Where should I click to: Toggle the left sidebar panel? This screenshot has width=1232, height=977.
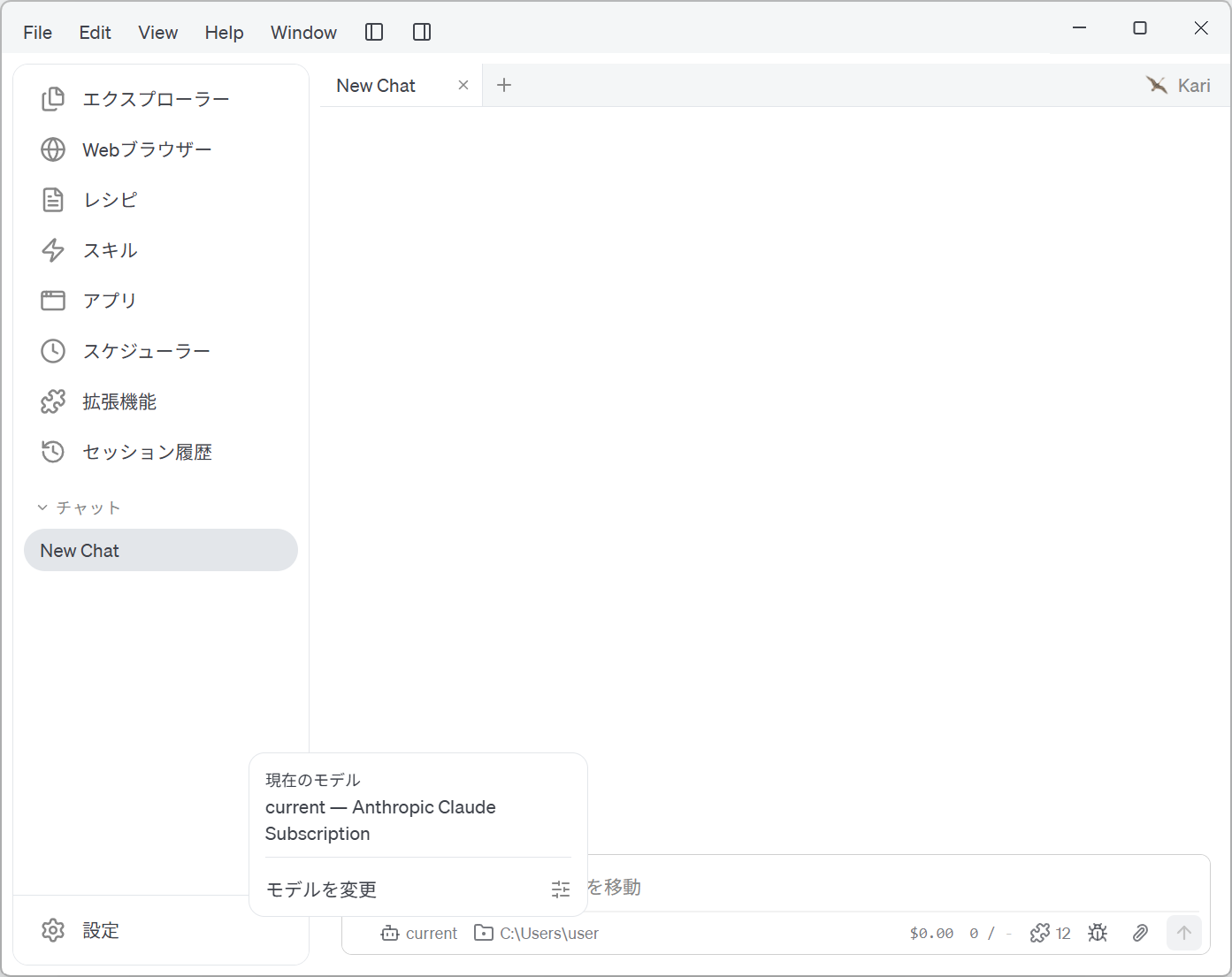click(x=374, y=32)
